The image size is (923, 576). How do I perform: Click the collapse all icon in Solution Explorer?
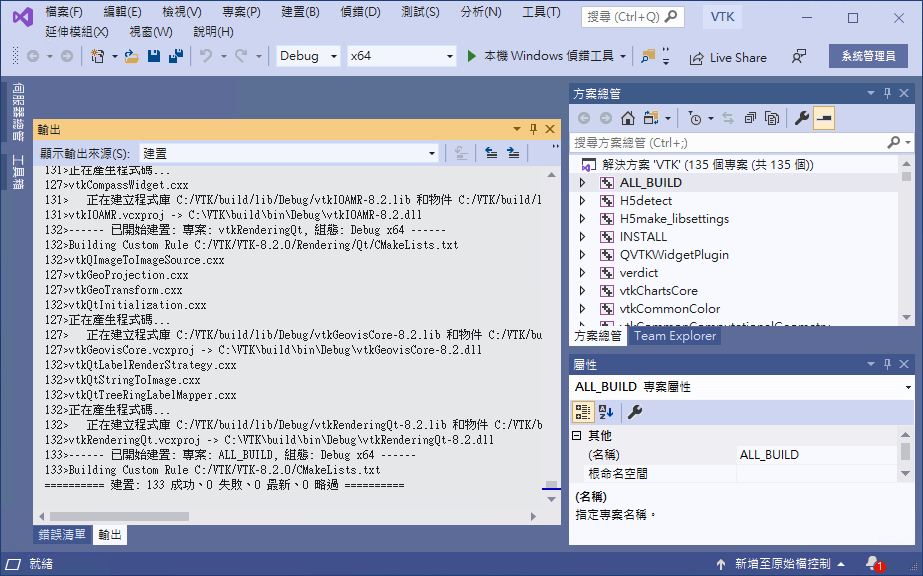coord(750,118)
